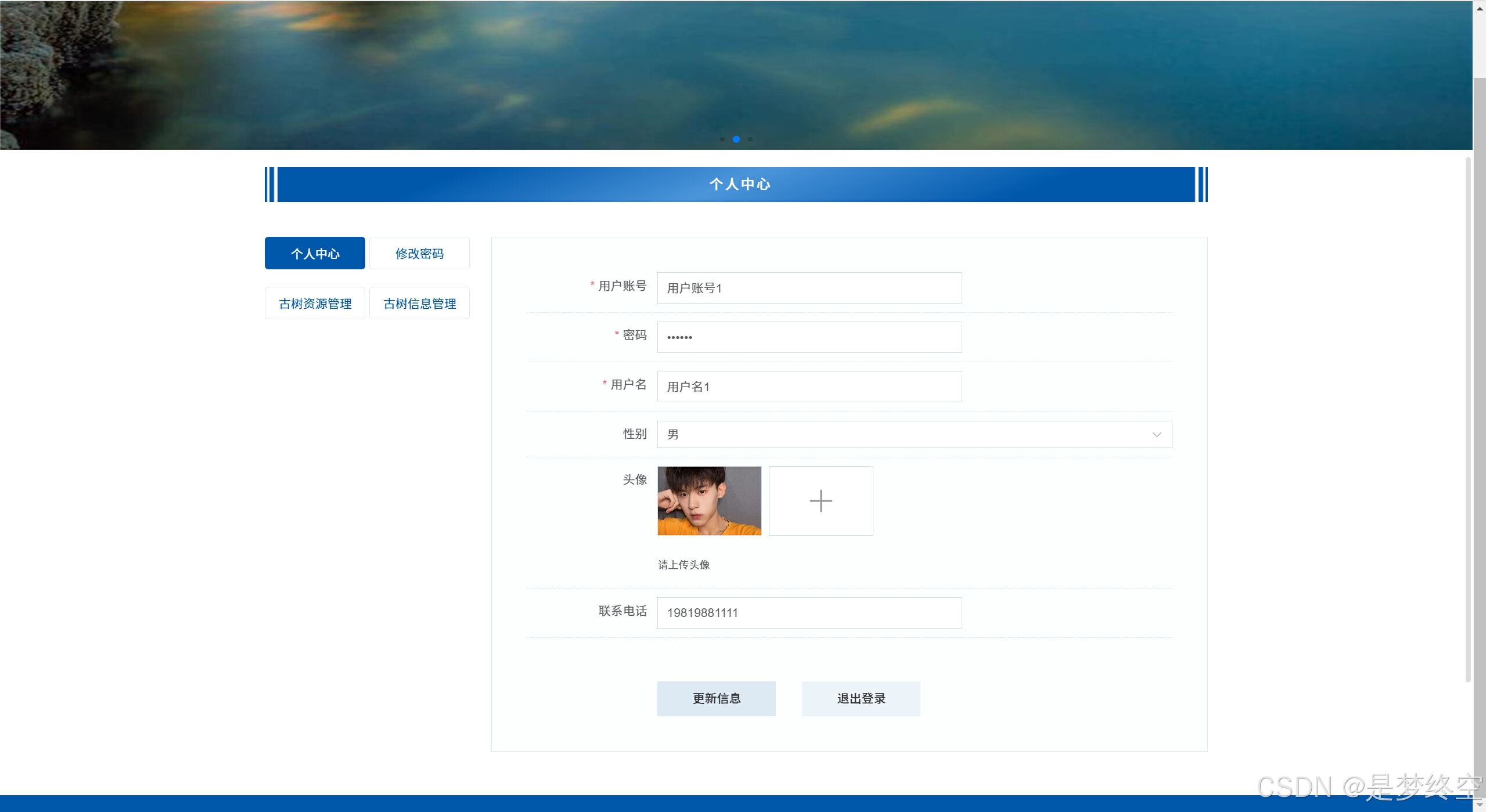Click into the 密码 password field
The image size is (1486, 812).
coord(809,337)
